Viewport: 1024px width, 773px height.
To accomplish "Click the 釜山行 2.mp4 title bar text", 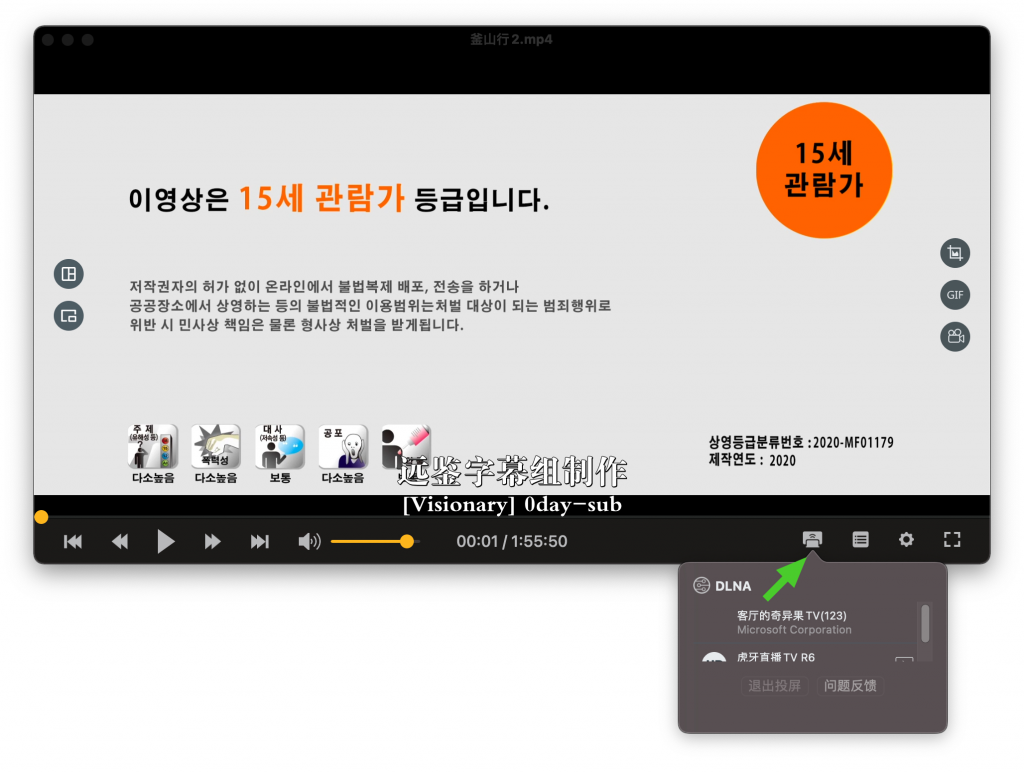I will coord(511,39).
